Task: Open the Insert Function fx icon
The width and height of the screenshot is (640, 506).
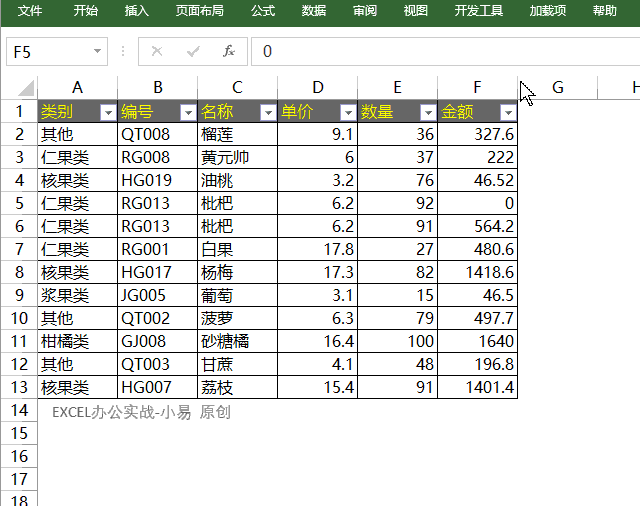Action: [229, 51]
